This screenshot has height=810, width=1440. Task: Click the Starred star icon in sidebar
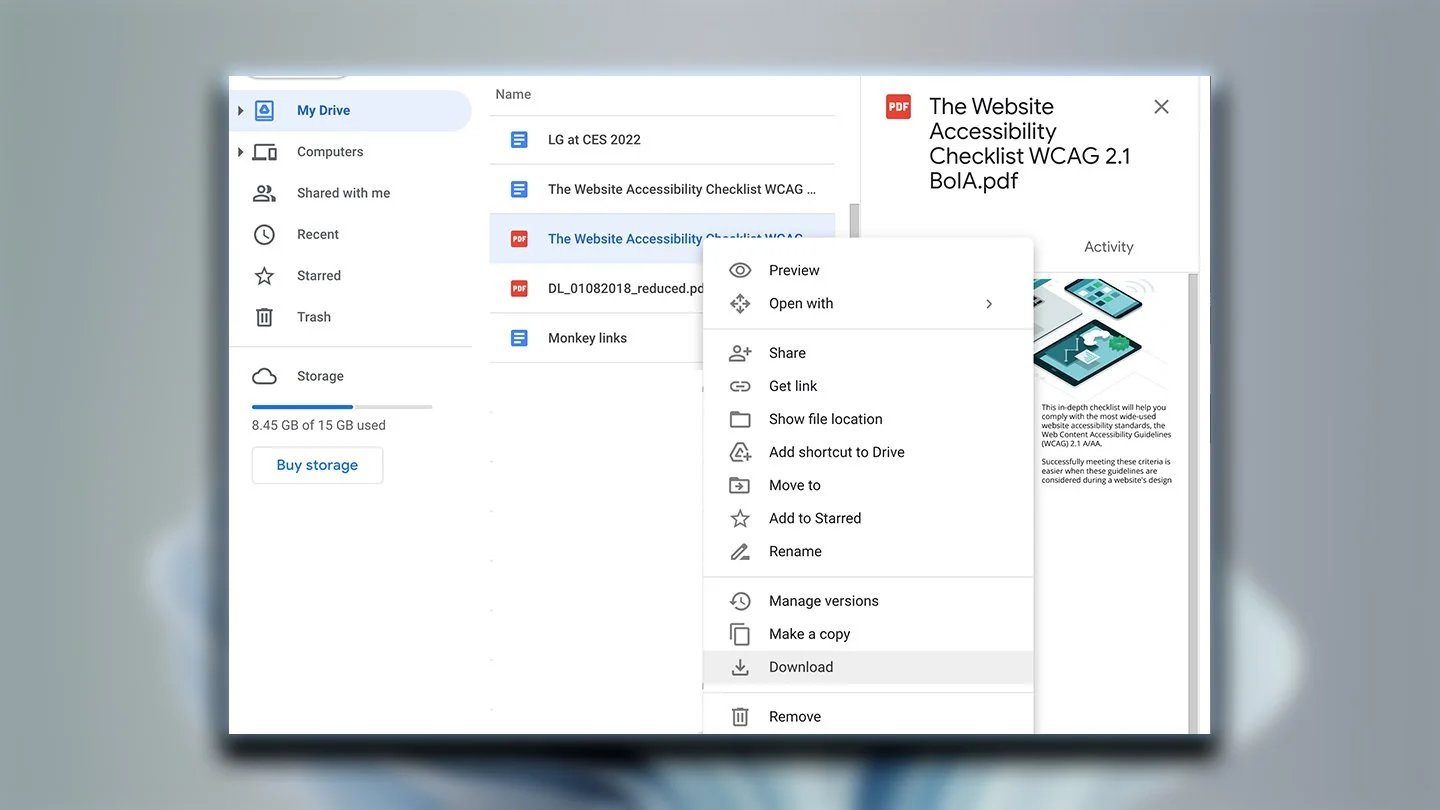pyautogui.click(x=264, y=276)
